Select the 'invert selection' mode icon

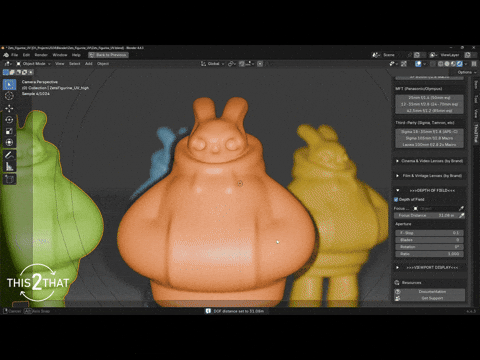pos(24,72)
